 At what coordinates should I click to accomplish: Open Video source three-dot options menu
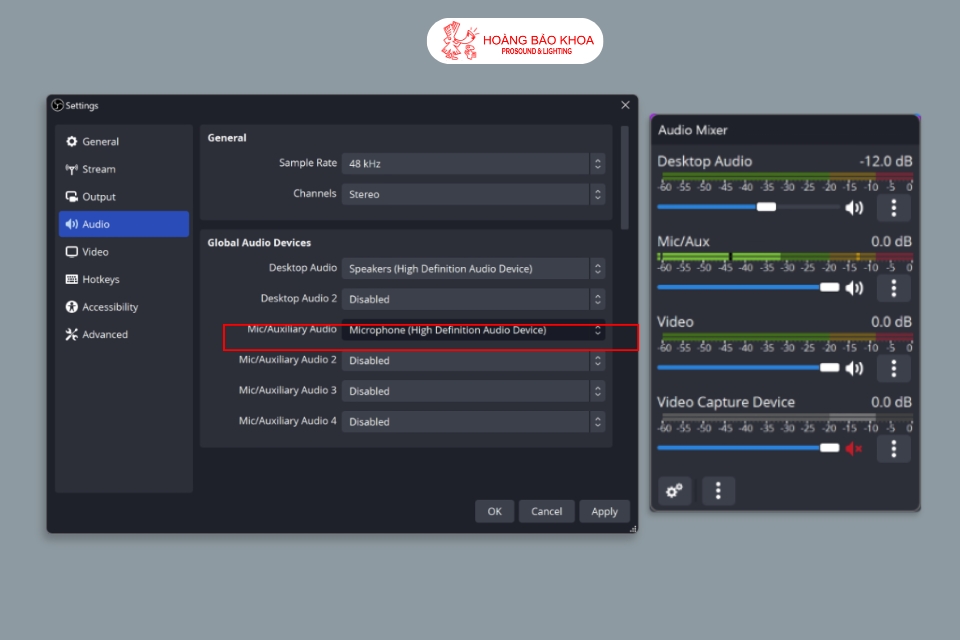[893, 368]
